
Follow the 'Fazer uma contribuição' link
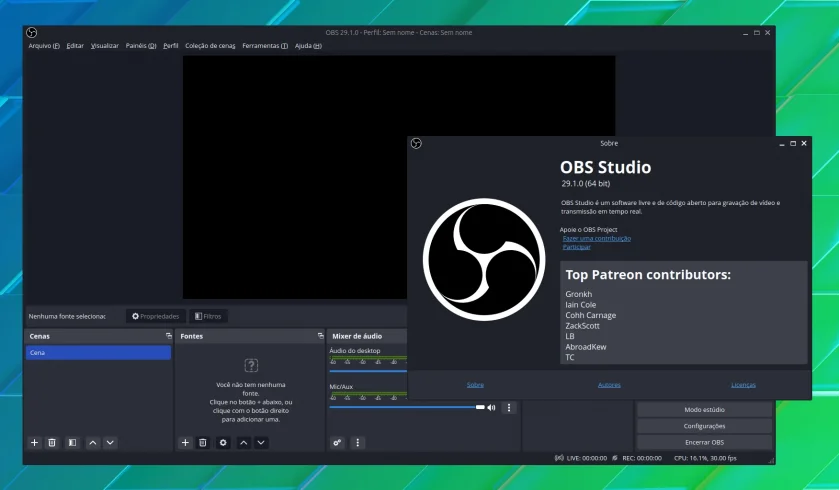(597, 238)
